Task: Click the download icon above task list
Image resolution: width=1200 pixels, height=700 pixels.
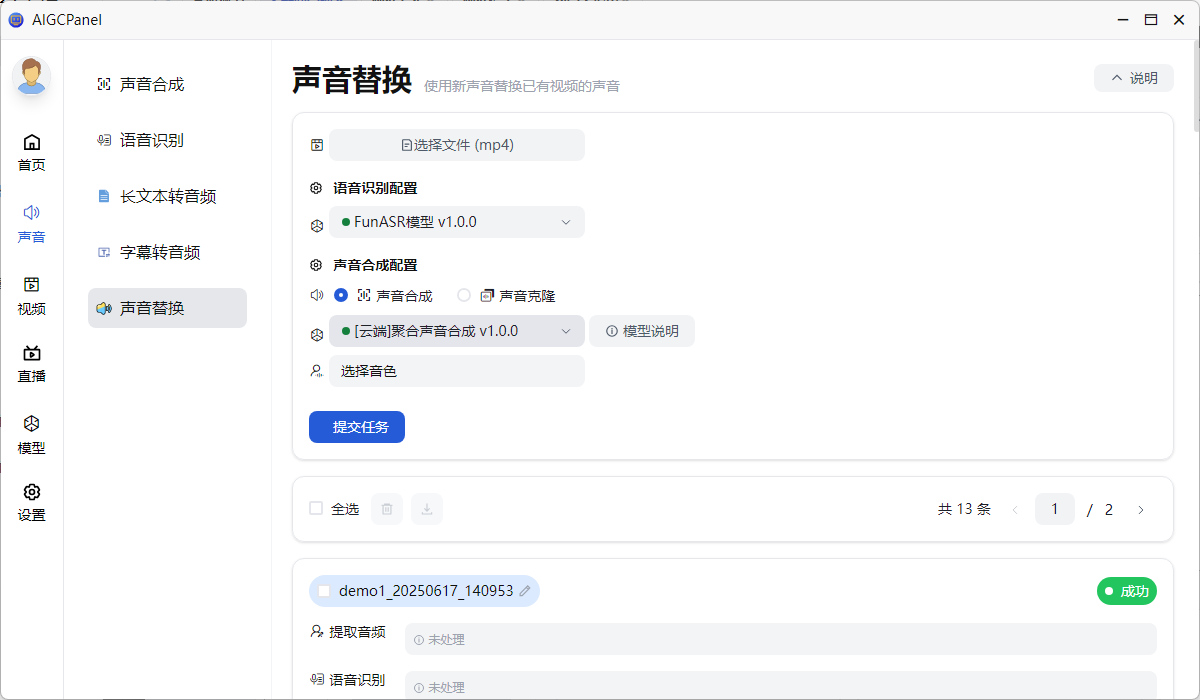Action: (x=427, y=509)
